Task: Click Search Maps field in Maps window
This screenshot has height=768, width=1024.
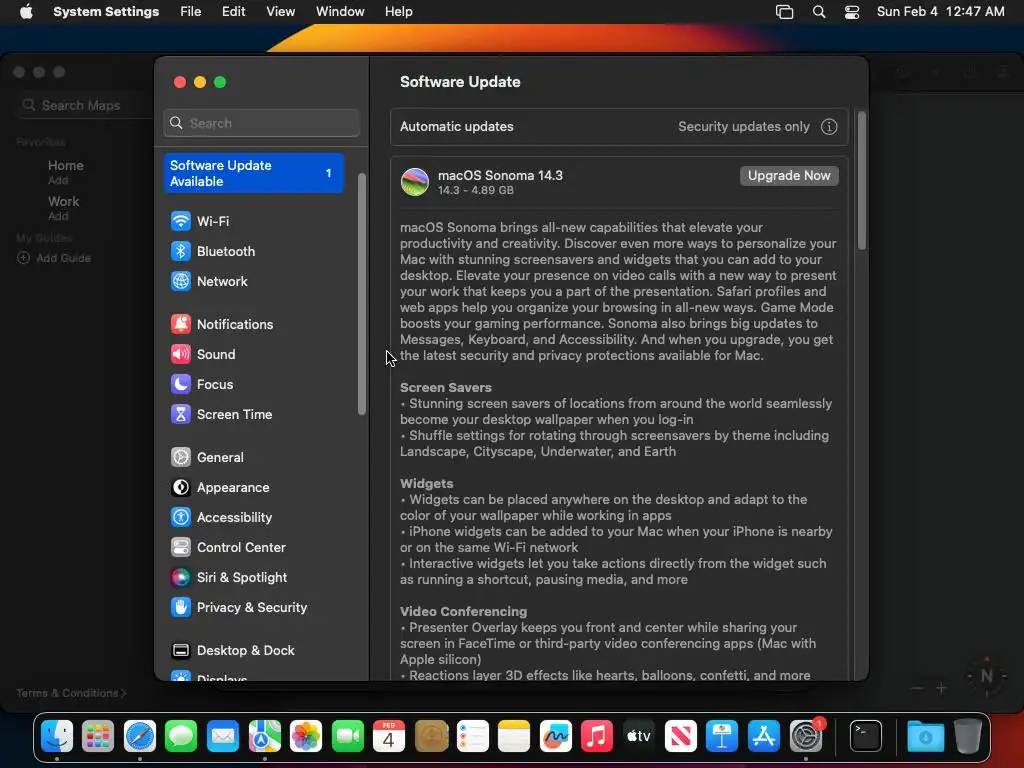Action: tap(85, 105)
